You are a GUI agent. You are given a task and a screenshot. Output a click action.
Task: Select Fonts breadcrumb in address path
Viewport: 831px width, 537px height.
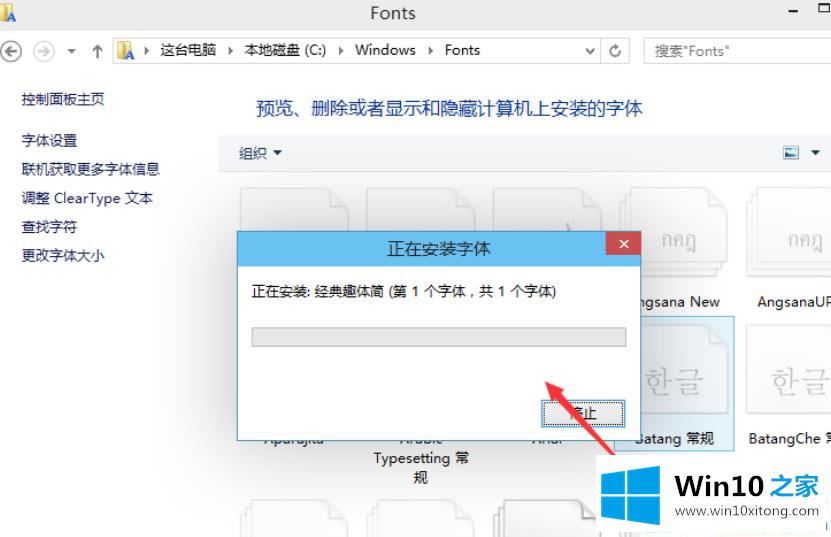pyautogui.click(x=462, y=50)
